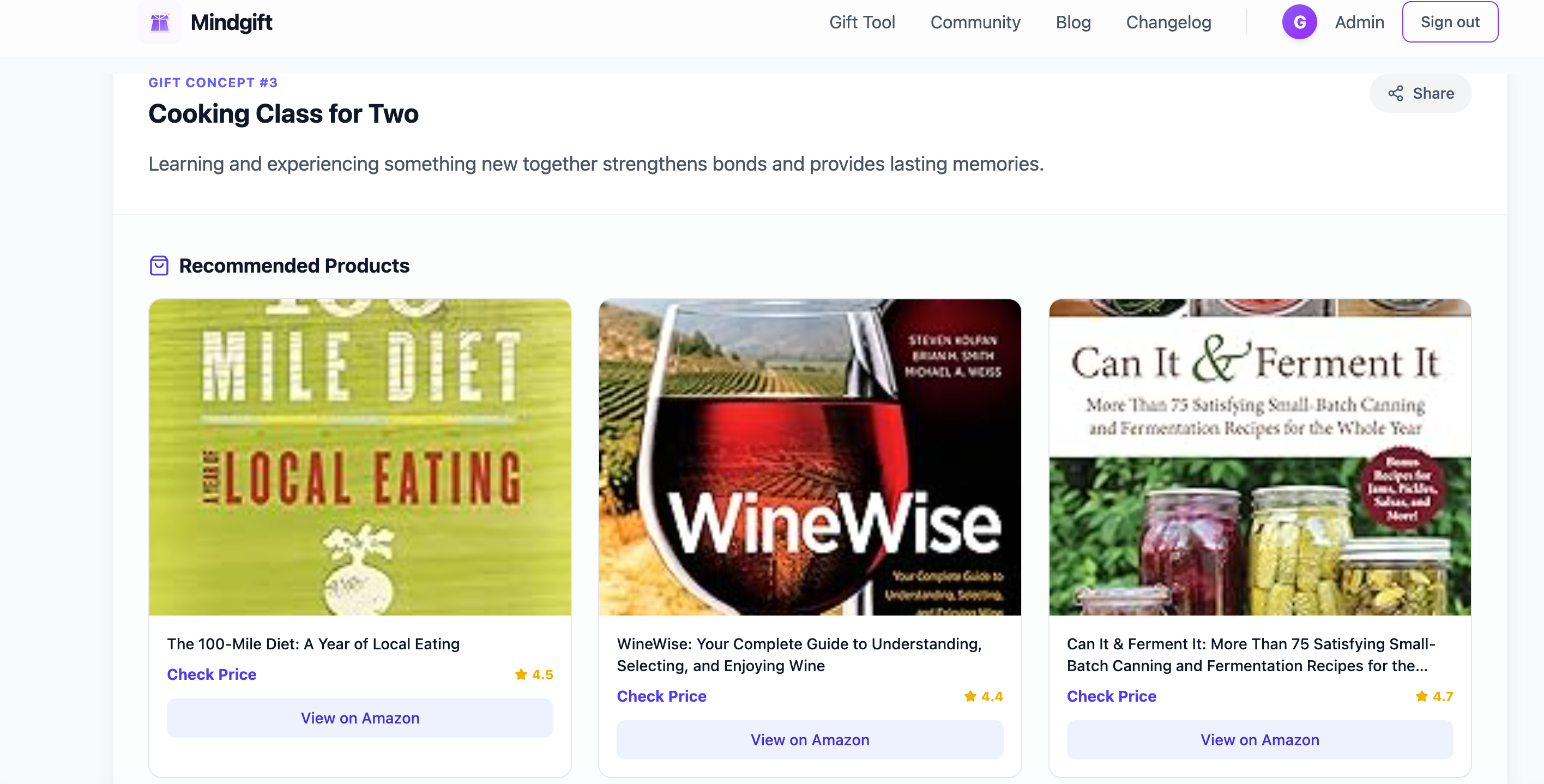This screenshot has width=1544, height=784.
Task: Open the Changelog nav link
Action: [1168, 22]
